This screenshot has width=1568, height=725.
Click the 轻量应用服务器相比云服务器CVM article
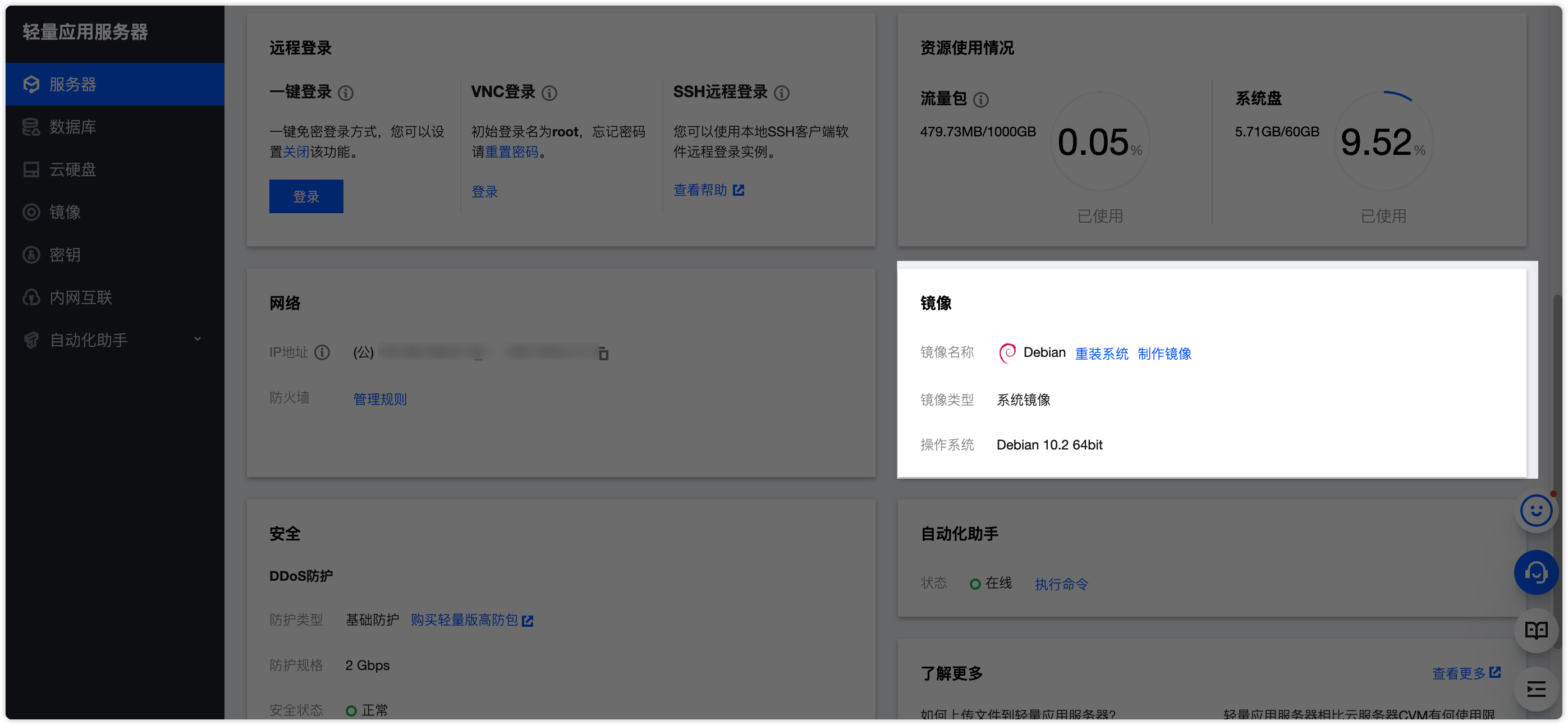(x=1359, y=714)
